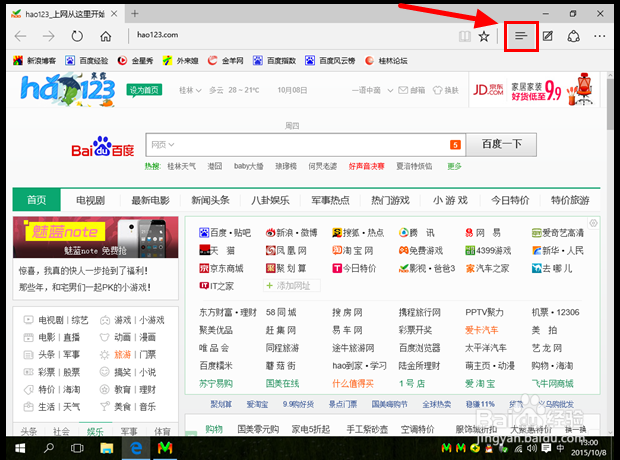Open the 苏宁易购 link
Screen dimensions: 620x460
pos(216,383)
